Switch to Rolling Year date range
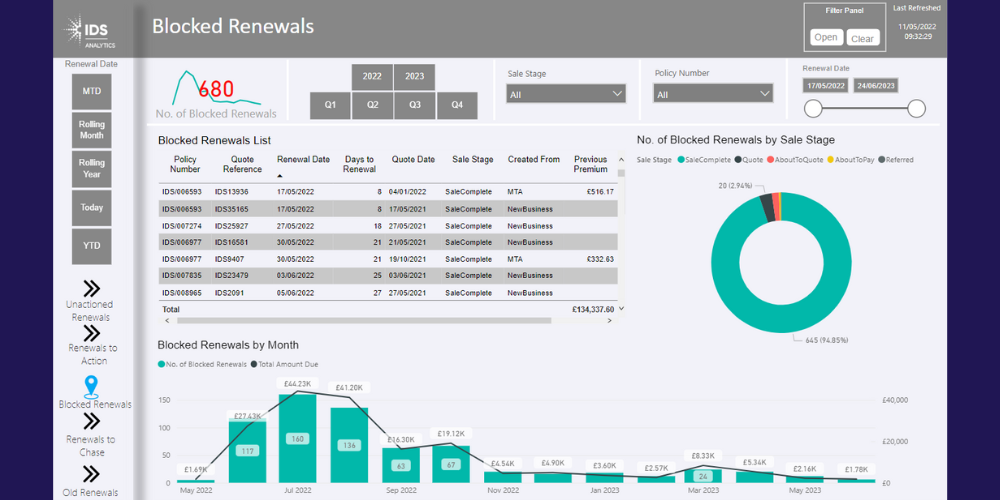 [x=91, y=169]
